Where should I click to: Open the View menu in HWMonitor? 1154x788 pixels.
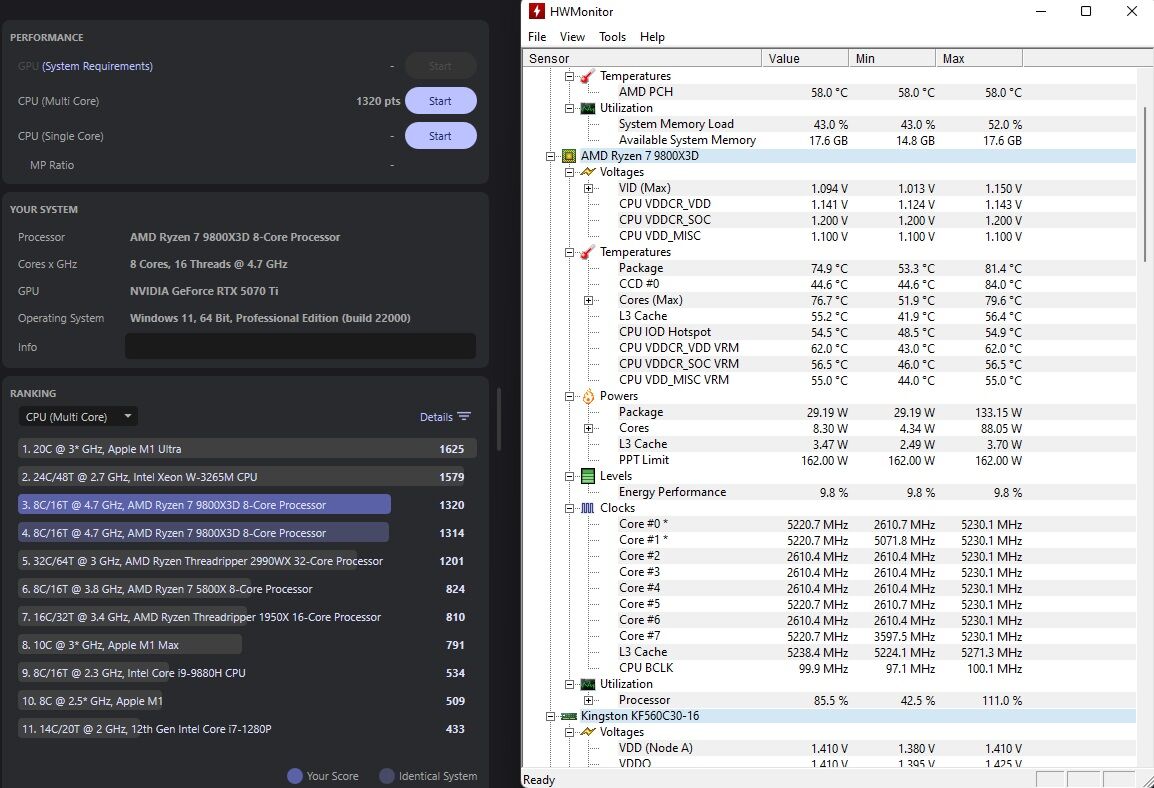click(572, 37)
